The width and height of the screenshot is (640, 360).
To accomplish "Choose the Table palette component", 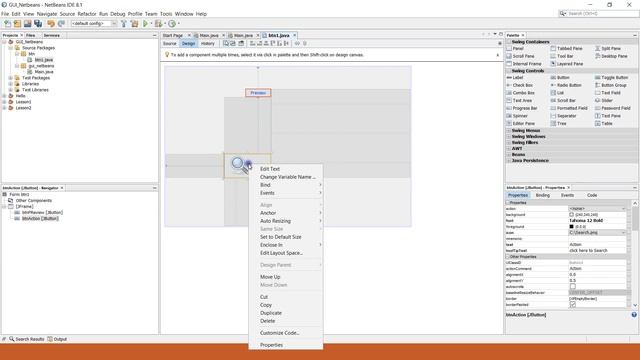I will (x=604, y=124).
